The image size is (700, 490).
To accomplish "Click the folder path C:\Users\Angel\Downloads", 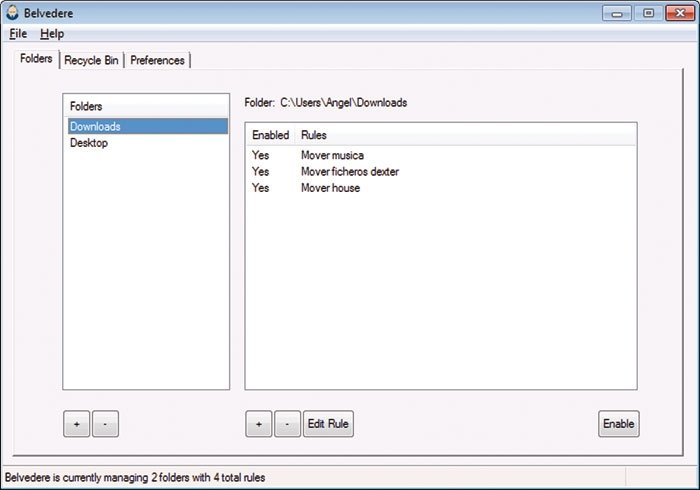I will click(343, 103).
